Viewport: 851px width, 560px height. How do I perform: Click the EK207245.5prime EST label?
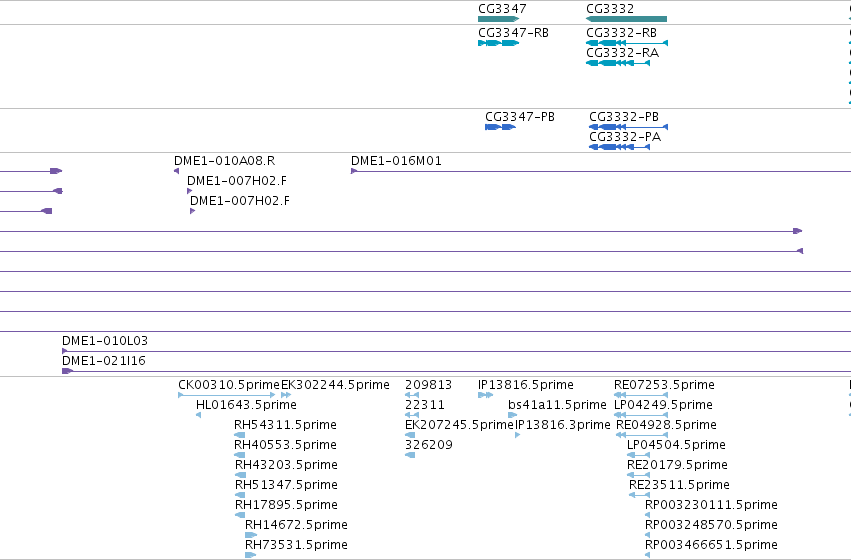[459, 425]
